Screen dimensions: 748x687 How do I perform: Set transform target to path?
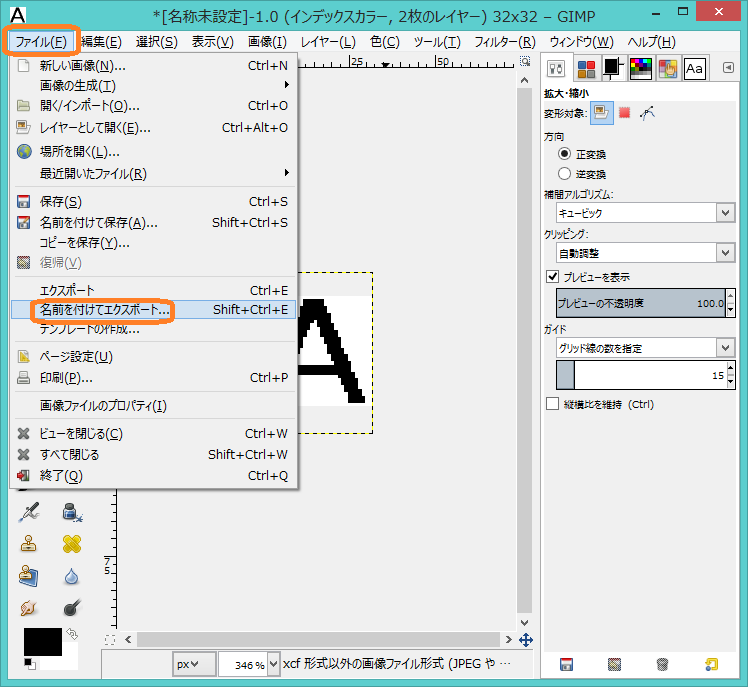tap(647, 113)
